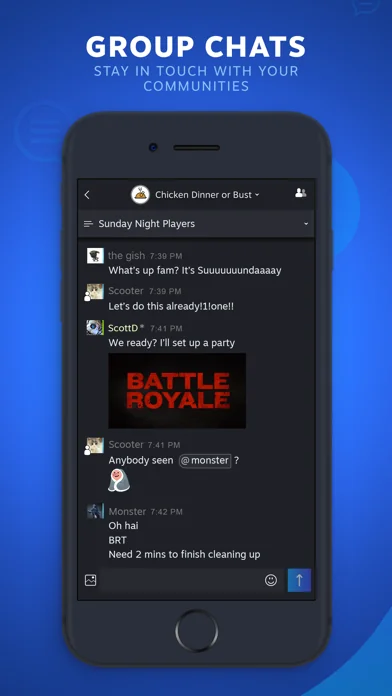Tap the message text input field
This screenshot has height=696, width=392.
[180, 580]
